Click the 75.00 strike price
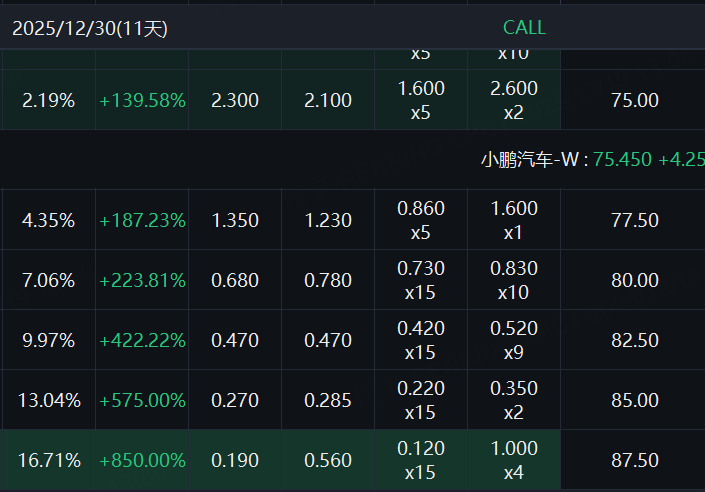The image size is (705, 492). (634, 100)
